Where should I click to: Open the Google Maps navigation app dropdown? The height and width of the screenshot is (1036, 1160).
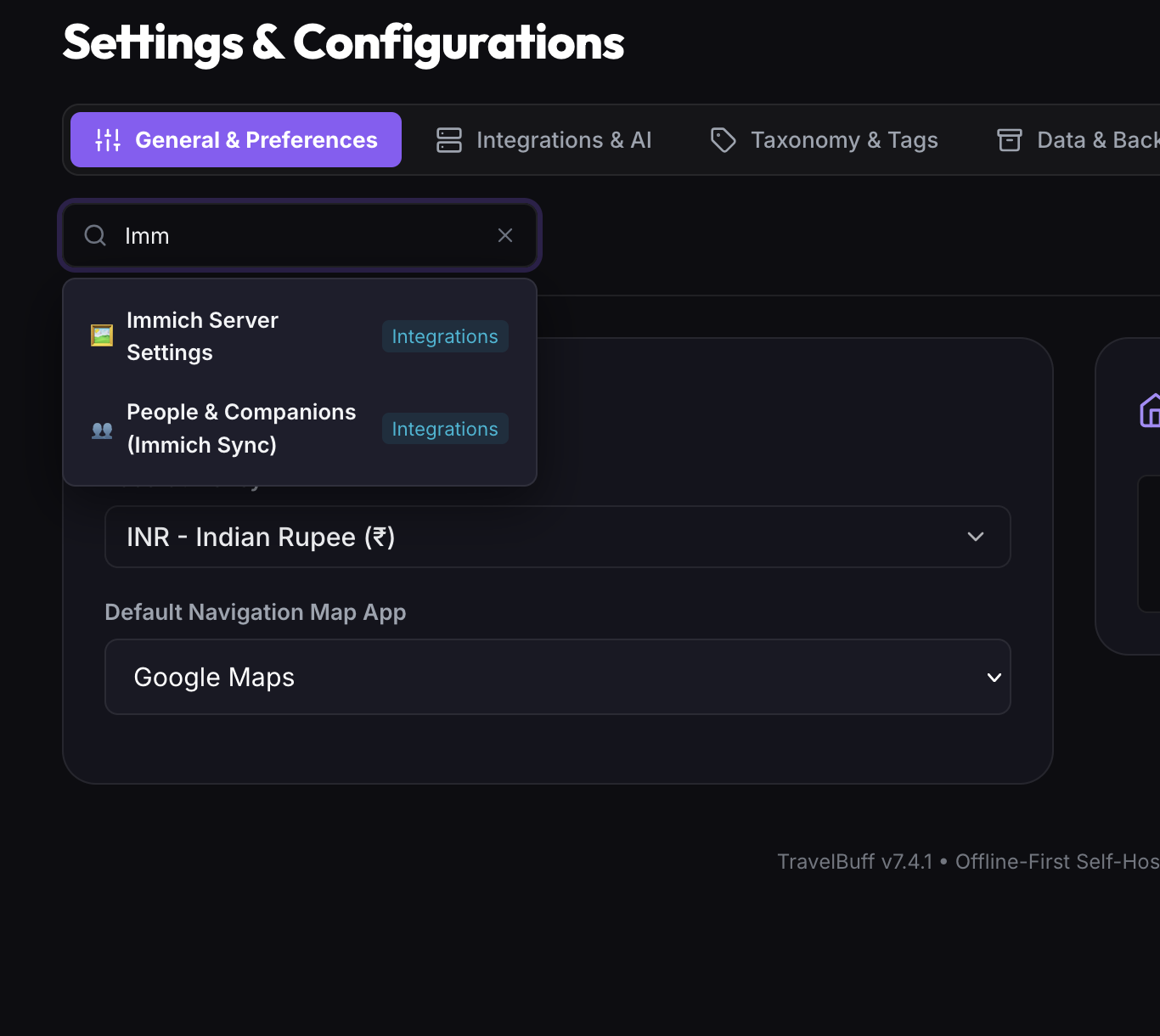pyautogui.click(x=558, y=677)
